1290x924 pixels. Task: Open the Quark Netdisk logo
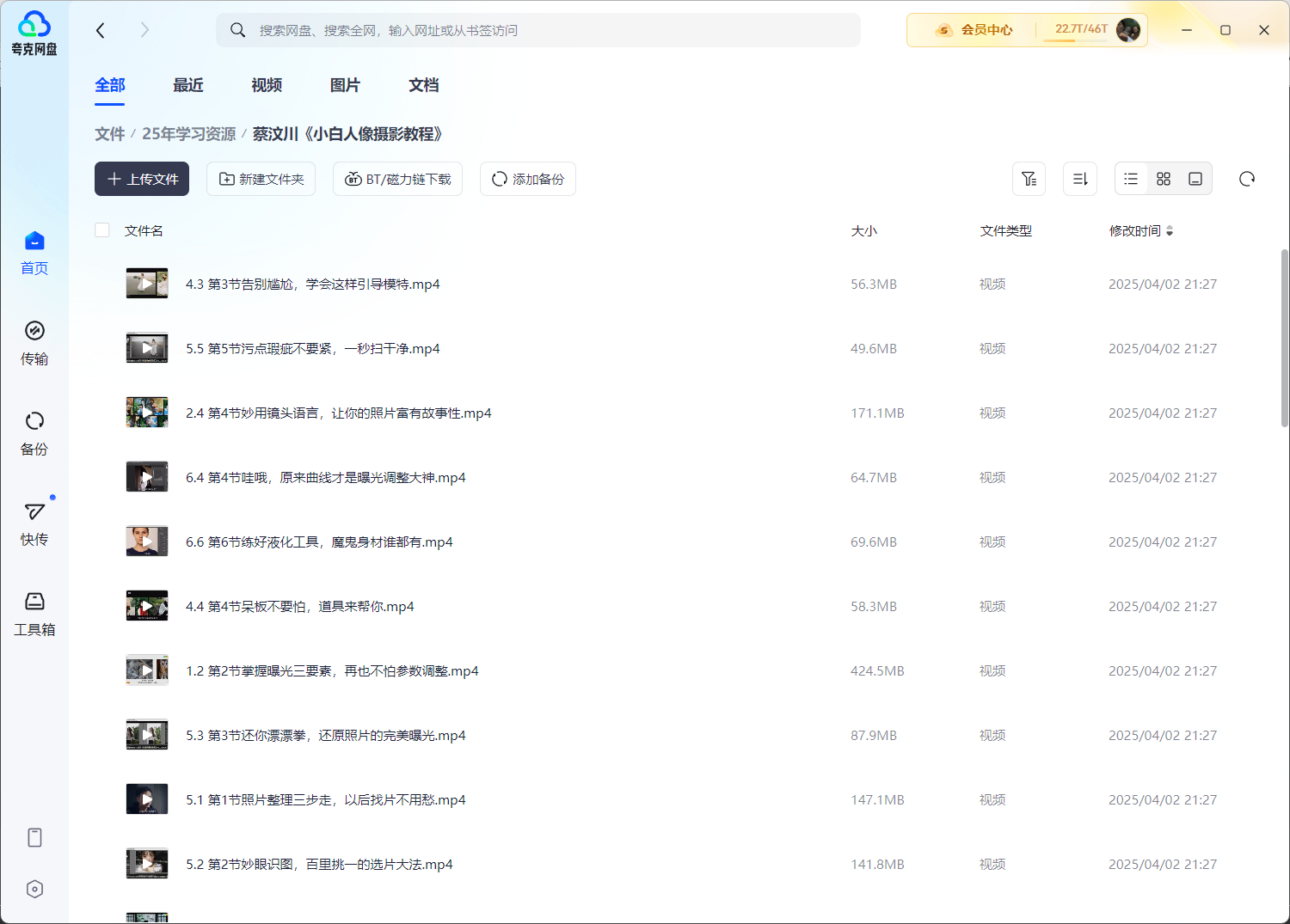(34, 34)
